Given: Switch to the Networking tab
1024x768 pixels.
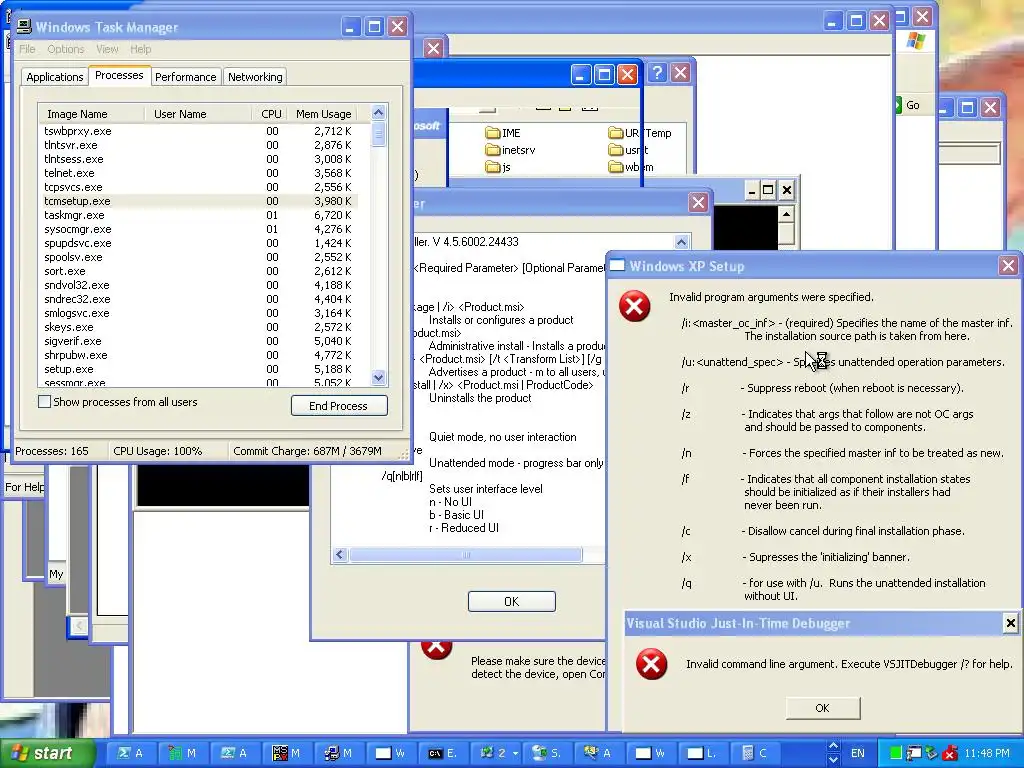Looking at the screenshot, I should (255, 76).
